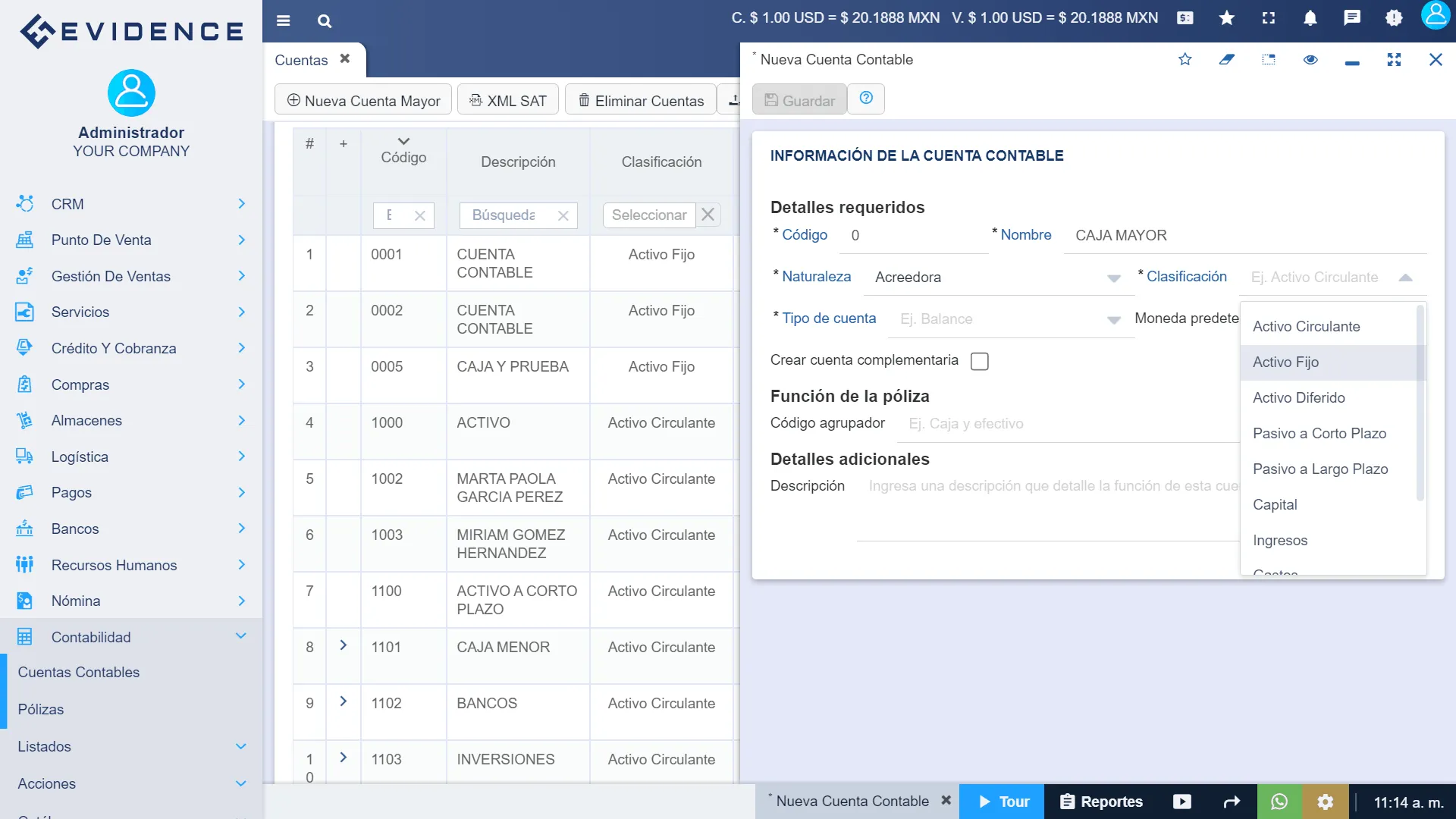Enable Crear cuenta complementaria checkbox

pyautogui.click(x=980, y=361)
